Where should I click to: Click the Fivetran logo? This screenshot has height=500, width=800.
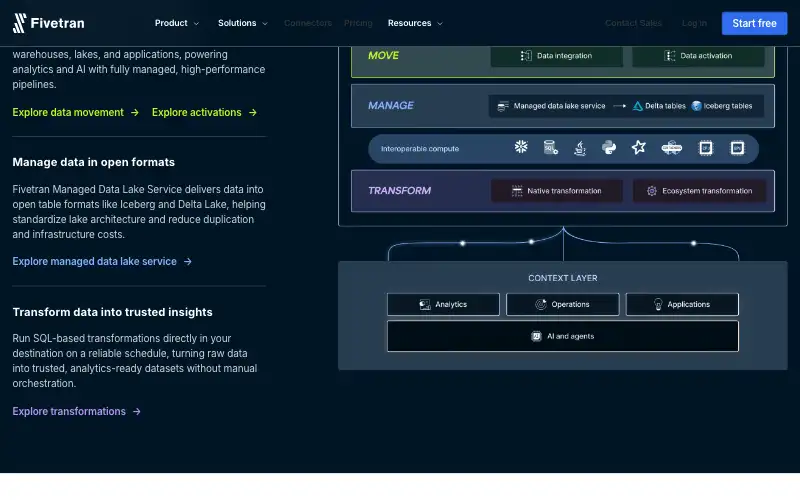tap(48, 23)
